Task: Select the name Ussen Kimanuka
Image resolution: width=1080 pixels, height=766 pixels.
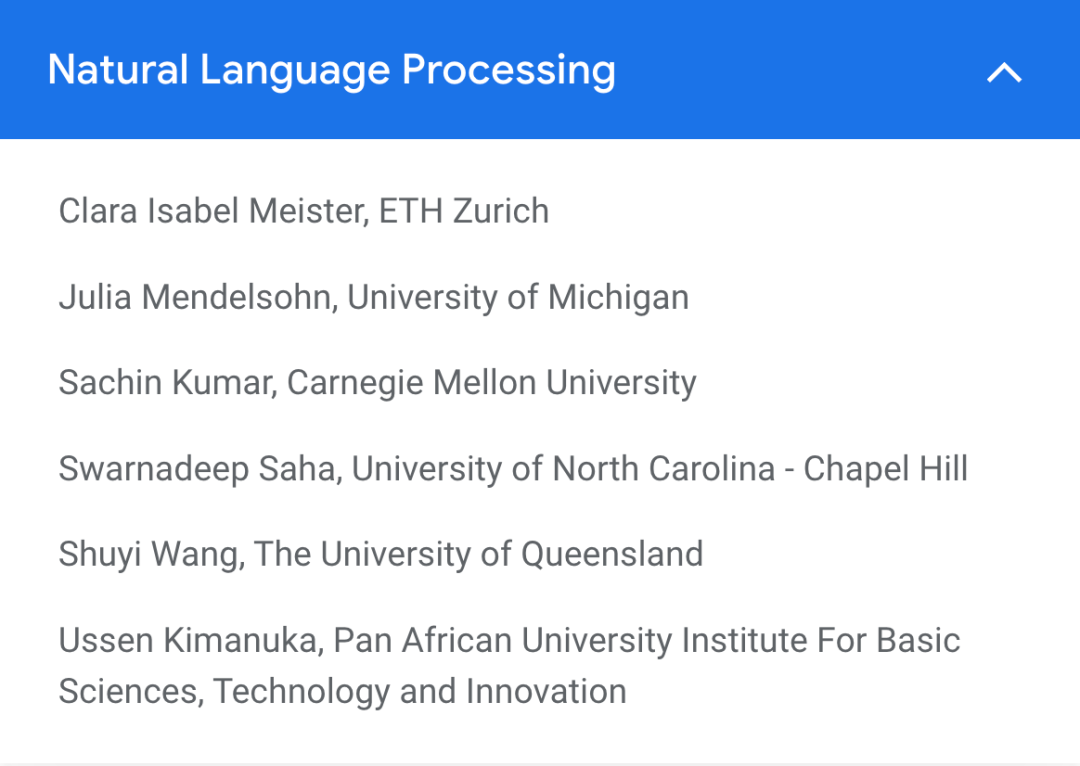Action: (x=189, y=640)
